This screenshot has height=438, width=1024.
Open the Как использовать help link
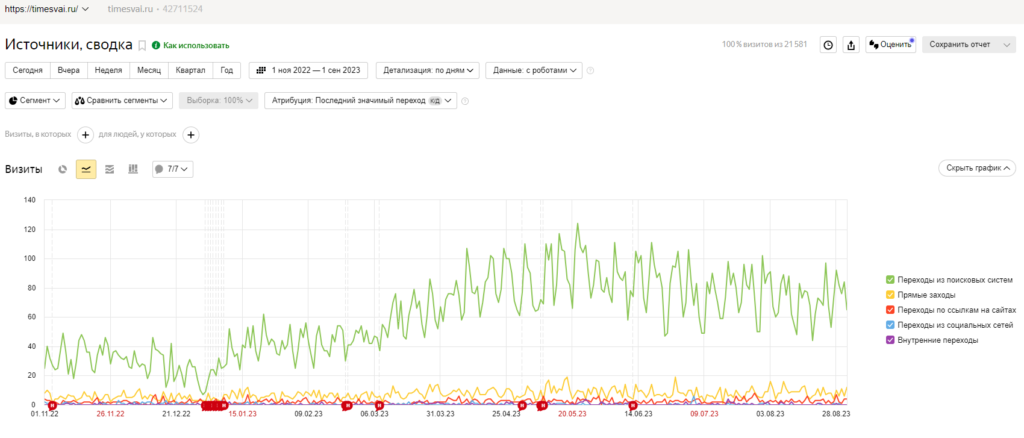(x=196, y=46)
